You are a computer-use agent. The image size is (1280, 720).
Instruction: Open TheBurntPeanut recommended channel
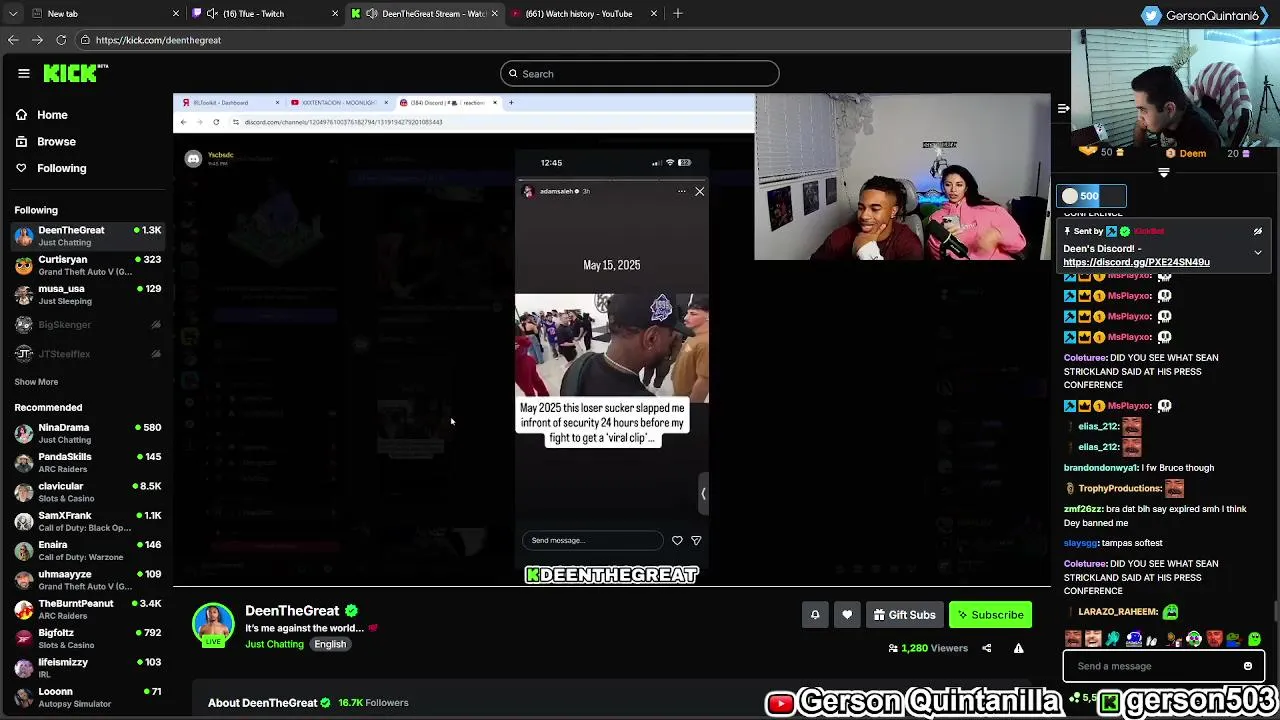[x=88, y=609]
